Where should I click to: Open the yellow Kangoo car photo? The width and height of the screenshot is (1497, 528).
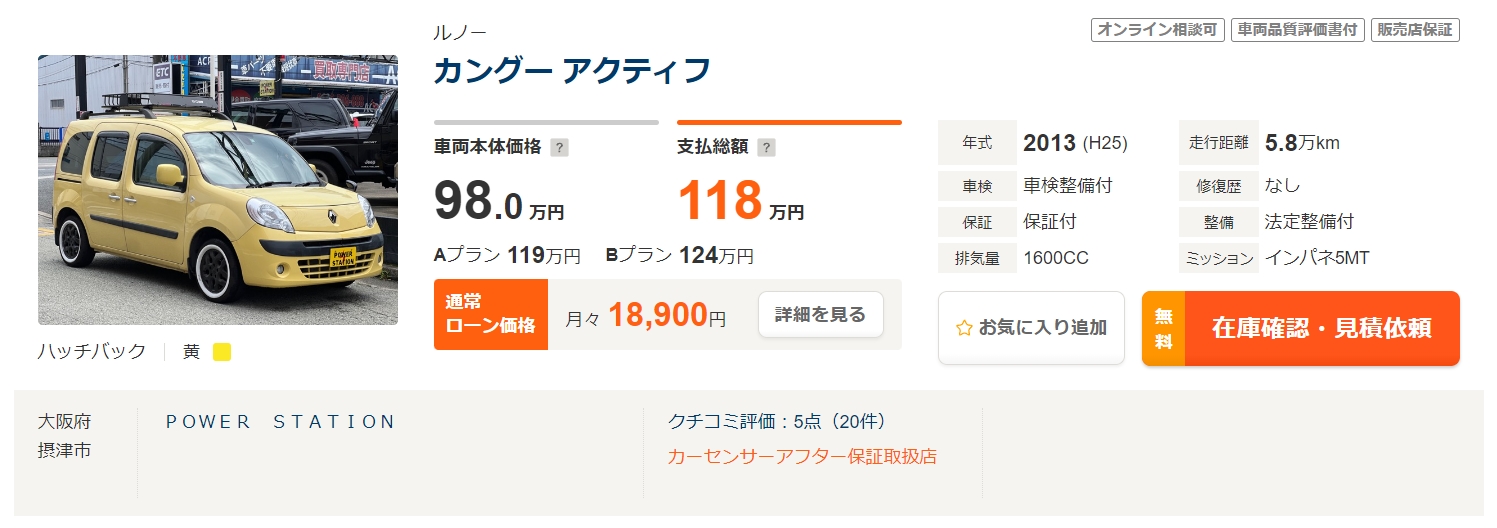click(x=218, y=190)
